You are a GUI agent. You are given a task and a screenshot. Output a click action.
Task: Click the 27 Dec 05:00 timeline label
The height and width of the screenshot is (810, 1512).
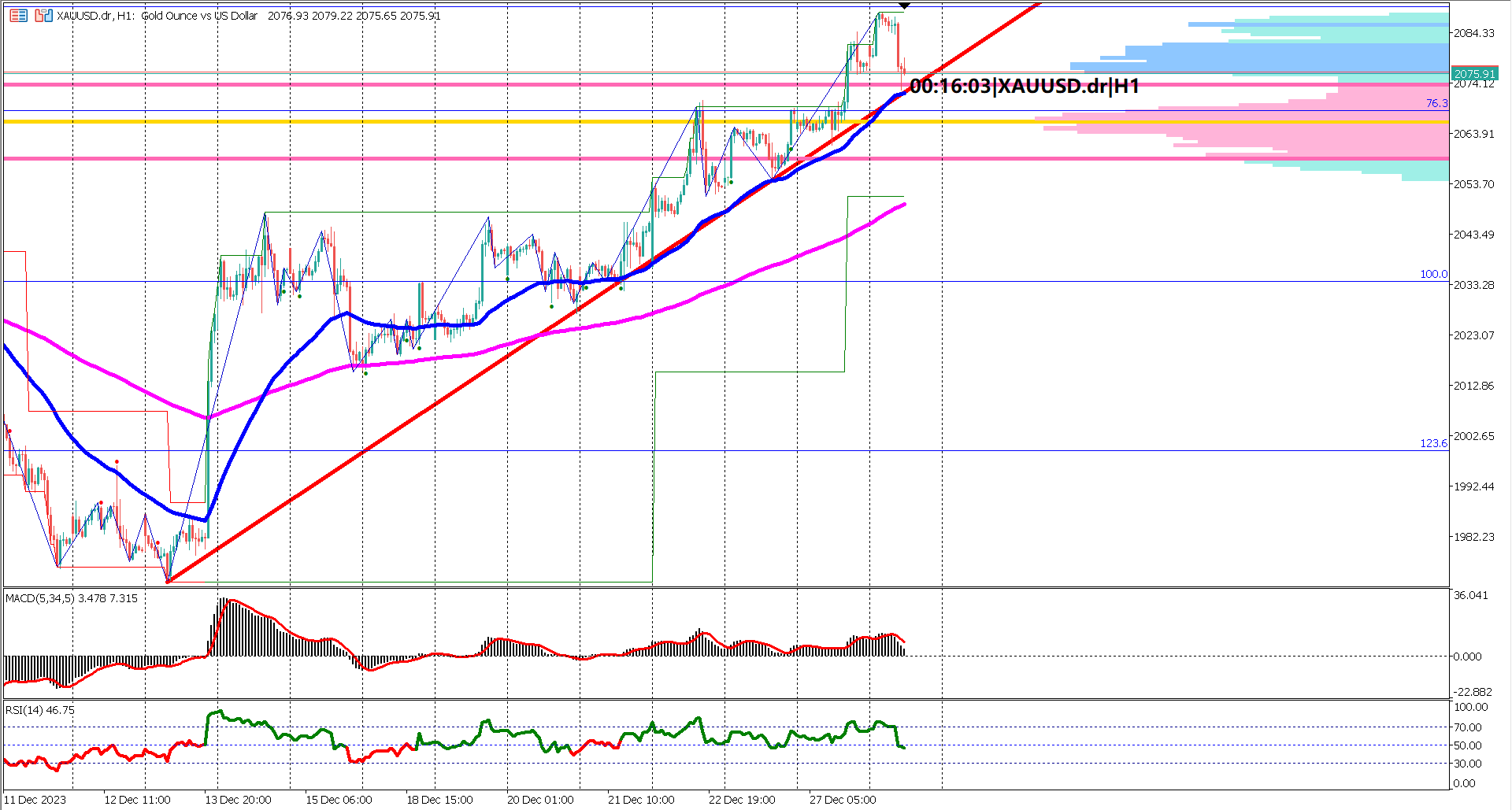pyautogui.click(x=843, y=799)
